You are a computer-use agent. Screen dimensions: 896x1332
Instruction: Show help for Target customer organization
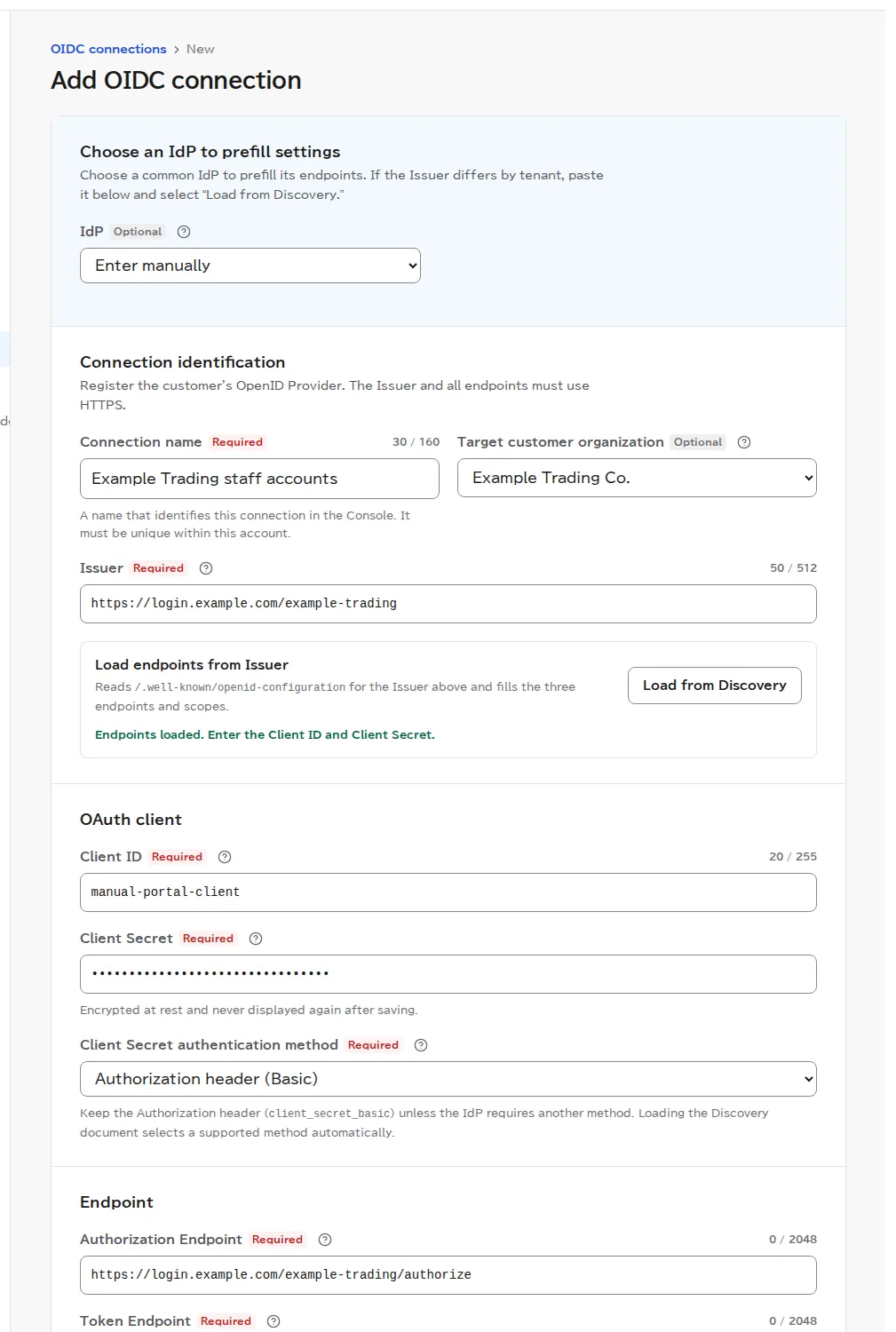coord(744,442)
